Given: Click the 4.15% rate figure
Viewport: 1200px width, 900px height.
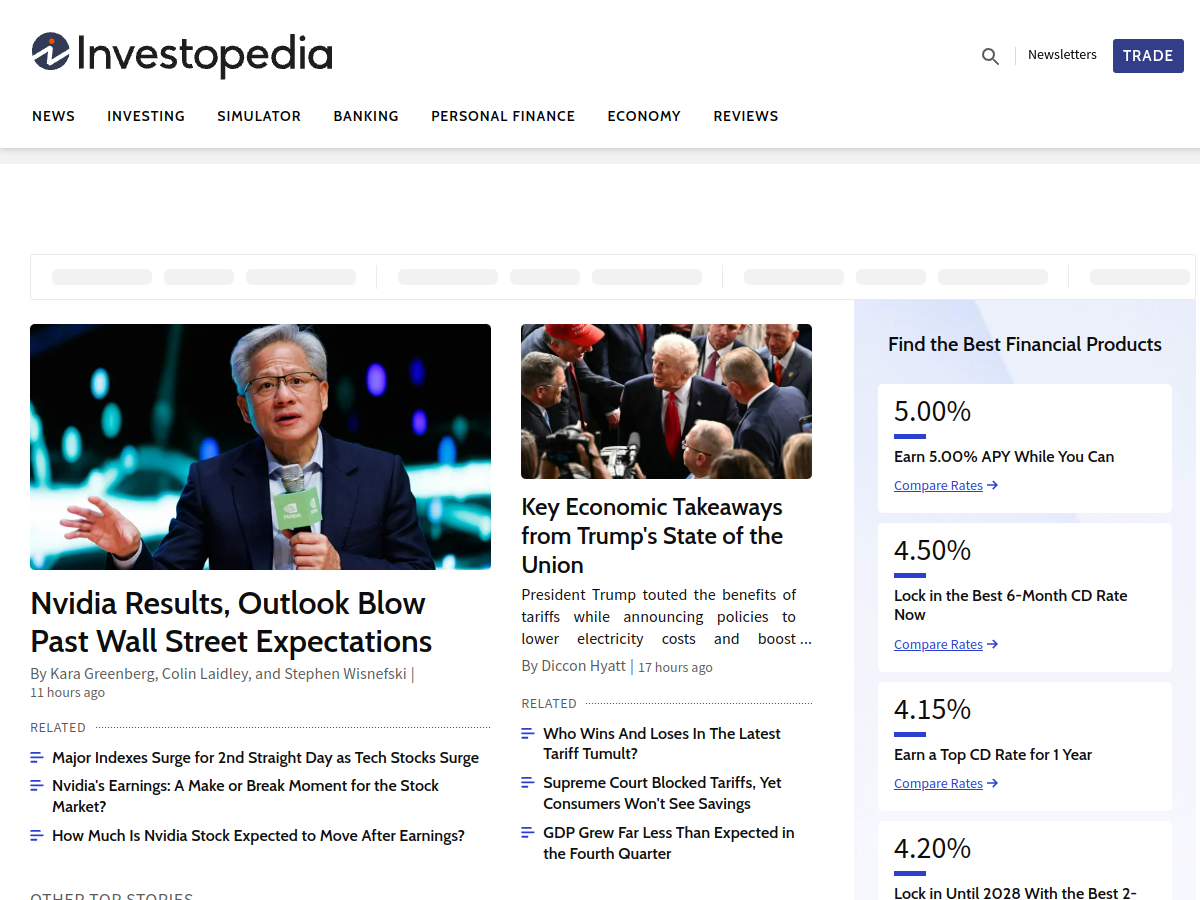Looking at the screenshot, I should [932, 710].
